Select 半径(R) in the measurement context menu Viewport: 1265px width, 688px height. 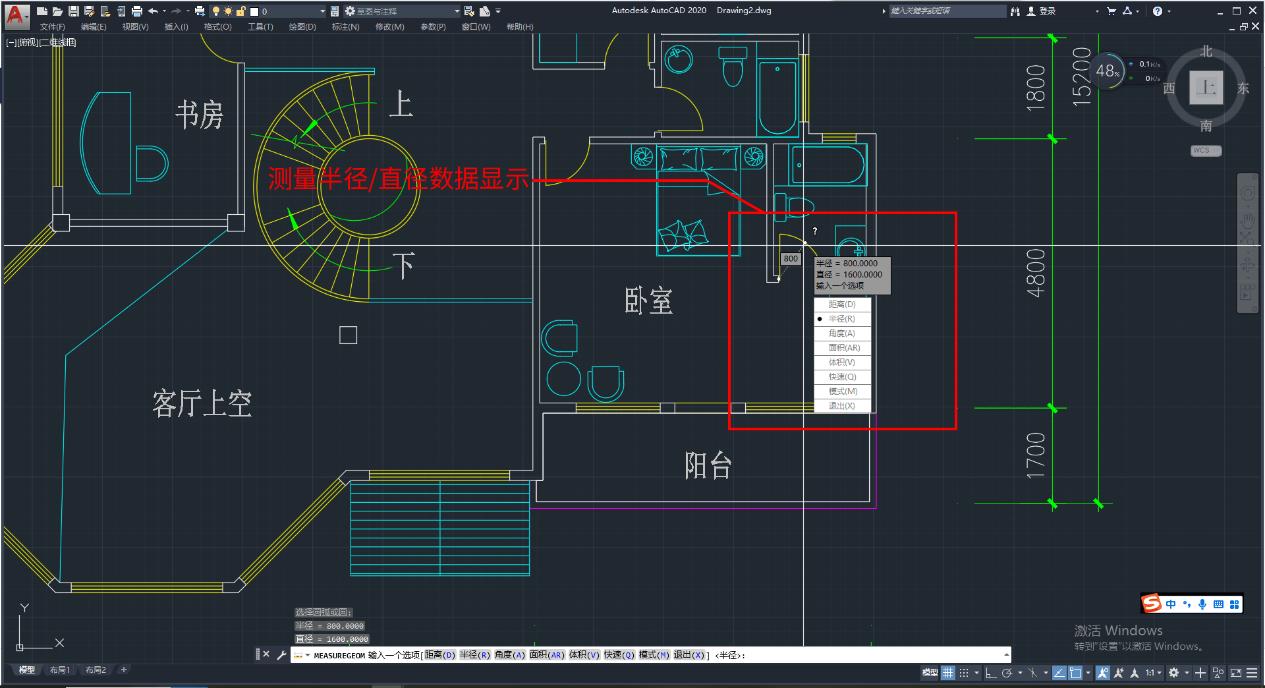pyautogui.click(x=842, y=319)
